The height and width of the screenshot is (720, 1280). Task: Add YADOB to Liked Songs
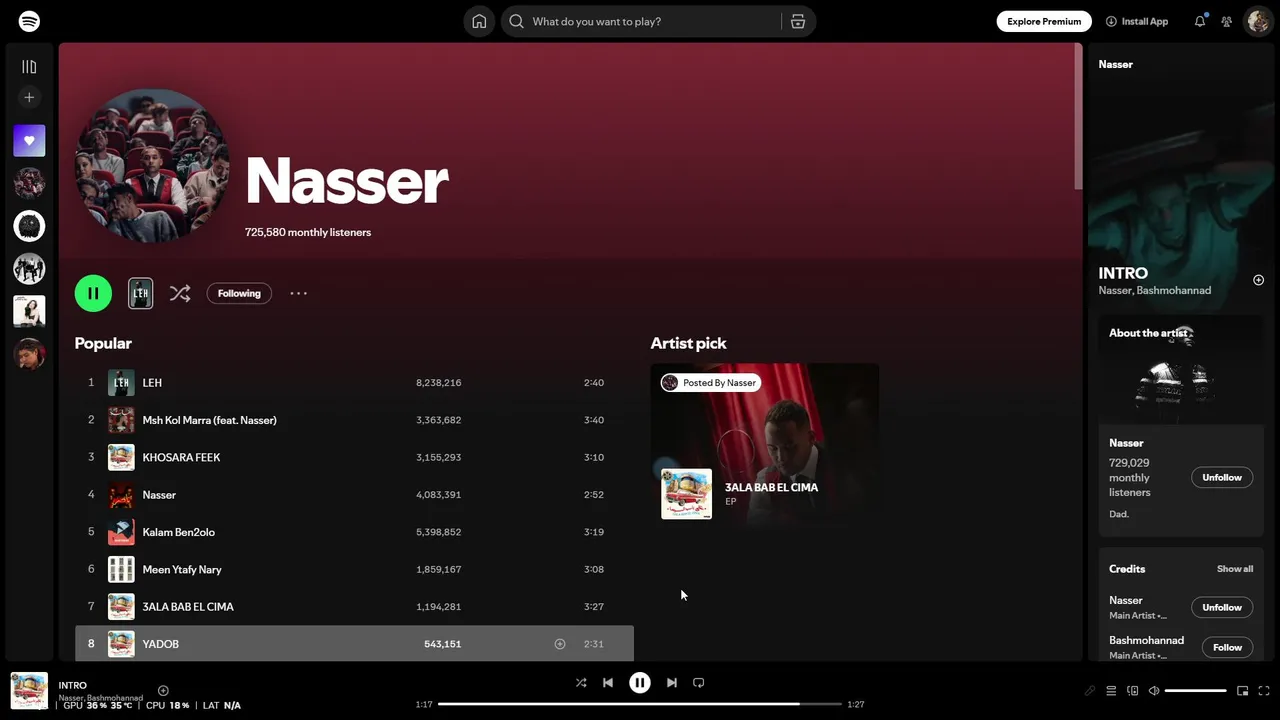[560, 644]
